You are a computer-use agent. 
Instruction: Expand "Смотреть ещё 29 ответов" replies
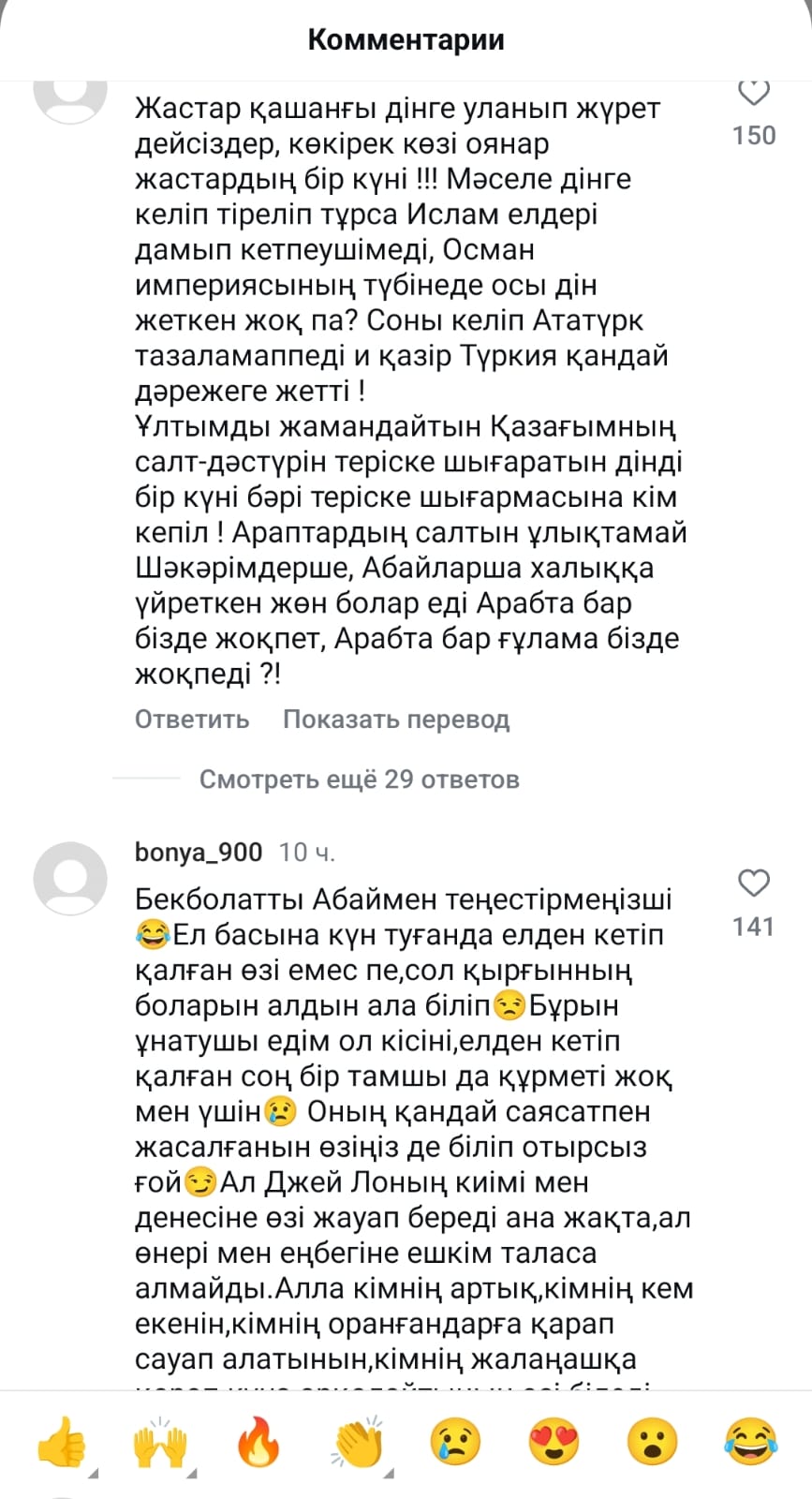point(359,779)
